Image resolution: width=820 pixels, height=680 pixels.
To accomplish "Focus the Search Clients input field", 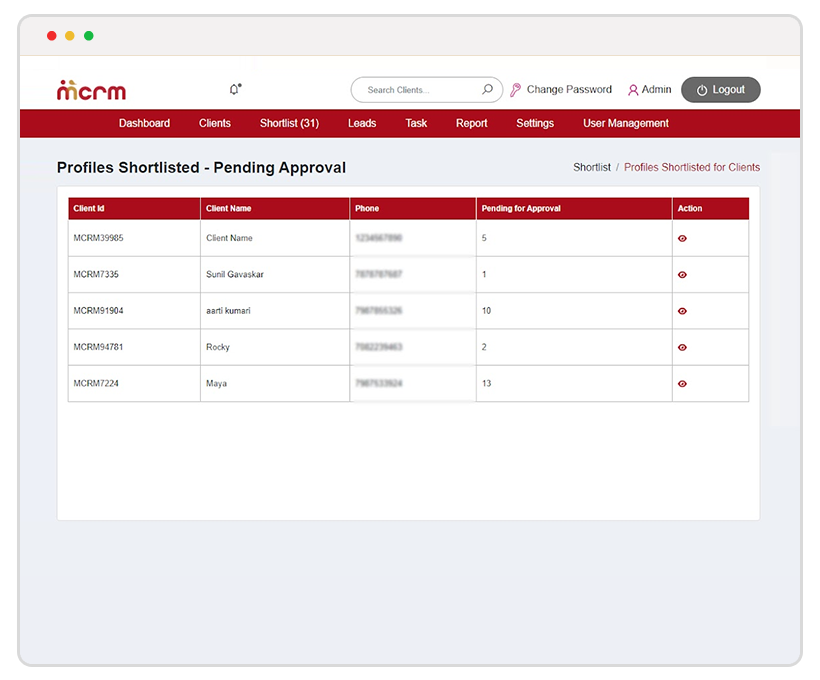I will (420, 90).
